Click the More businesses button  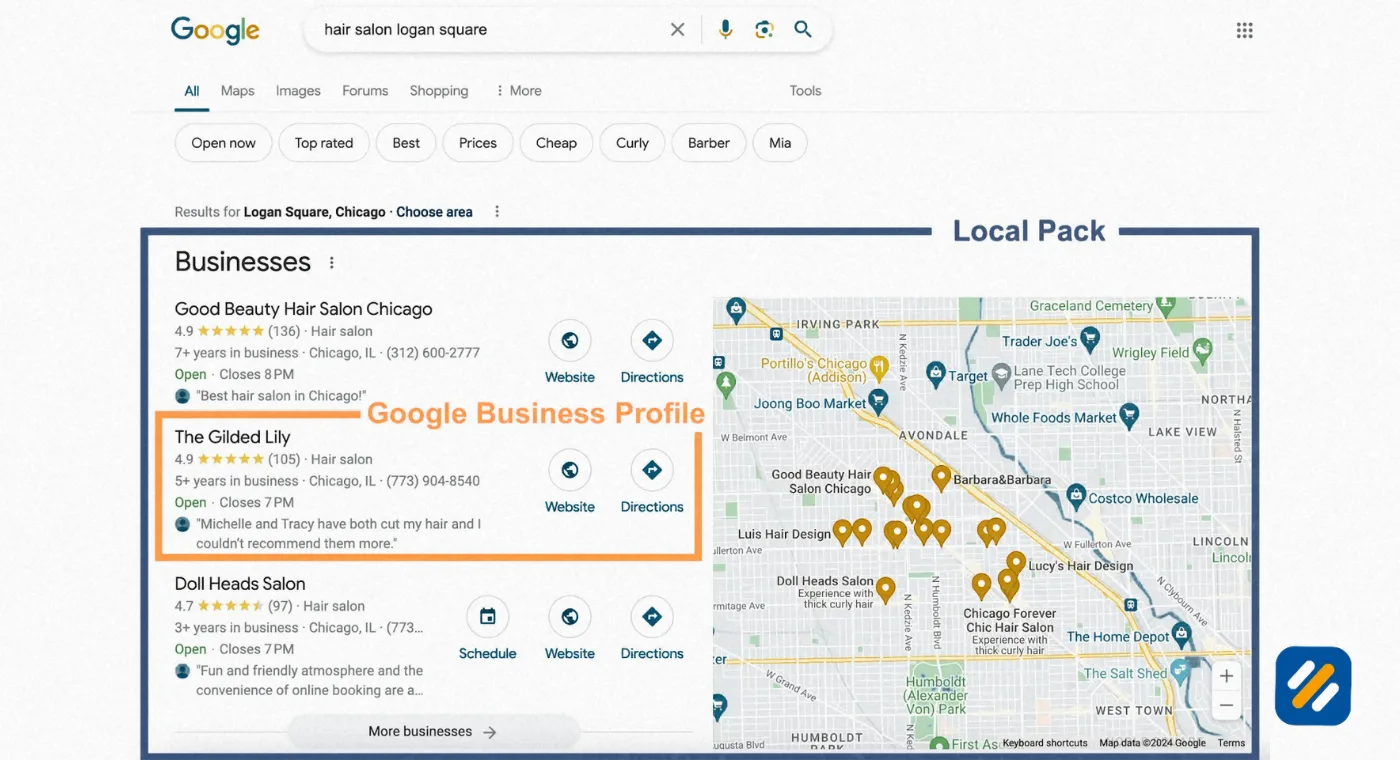coord(433,732)
